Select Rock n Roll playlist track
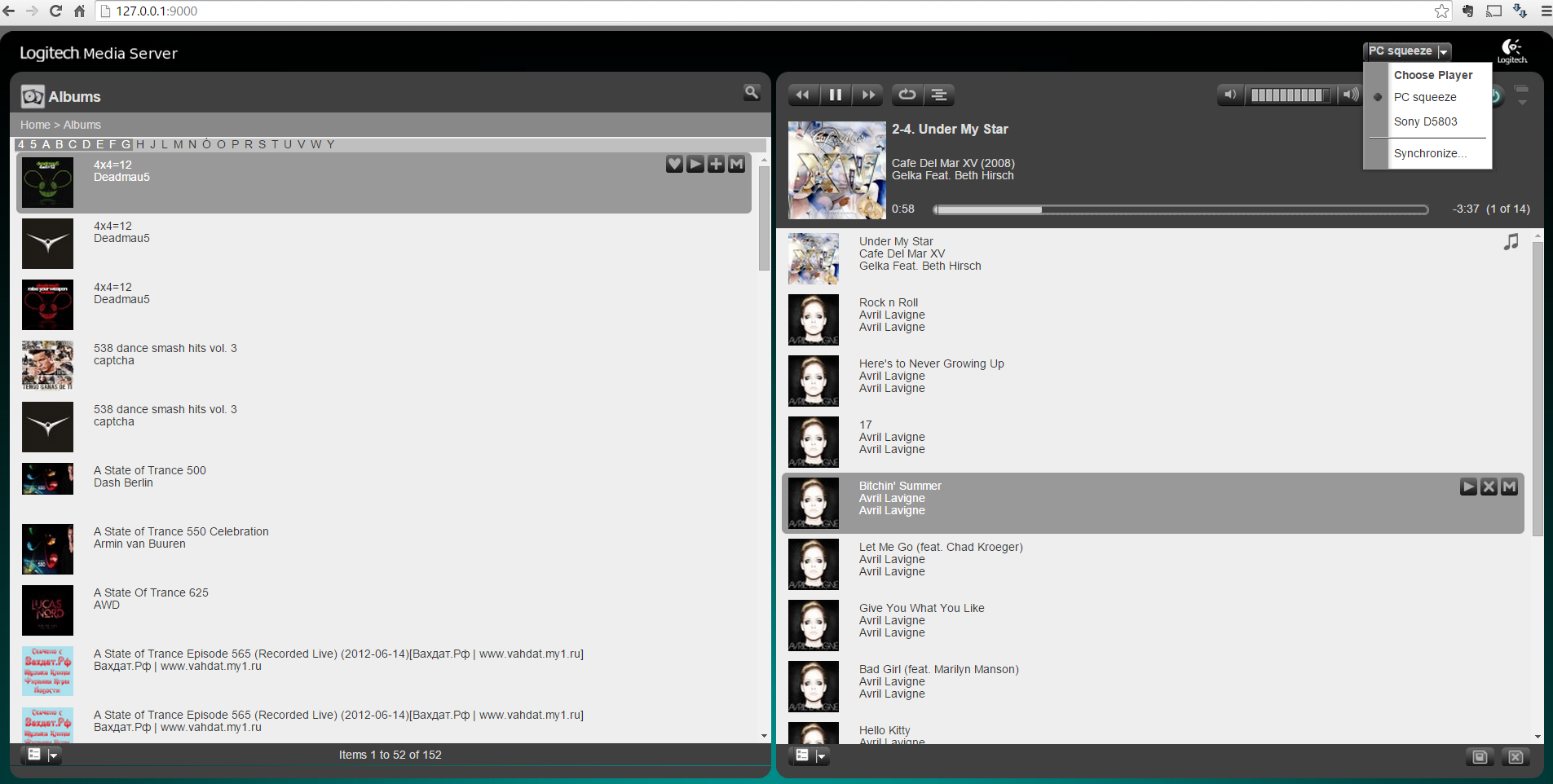This screenshot has height=784, width=1553. 889,302
